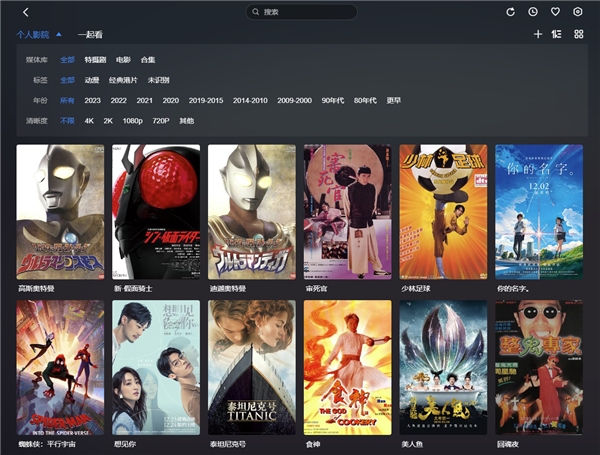The height and width of the screenshot is (455, 600).
Task: Filter by 90年代 decade
Action: point(333,100)
